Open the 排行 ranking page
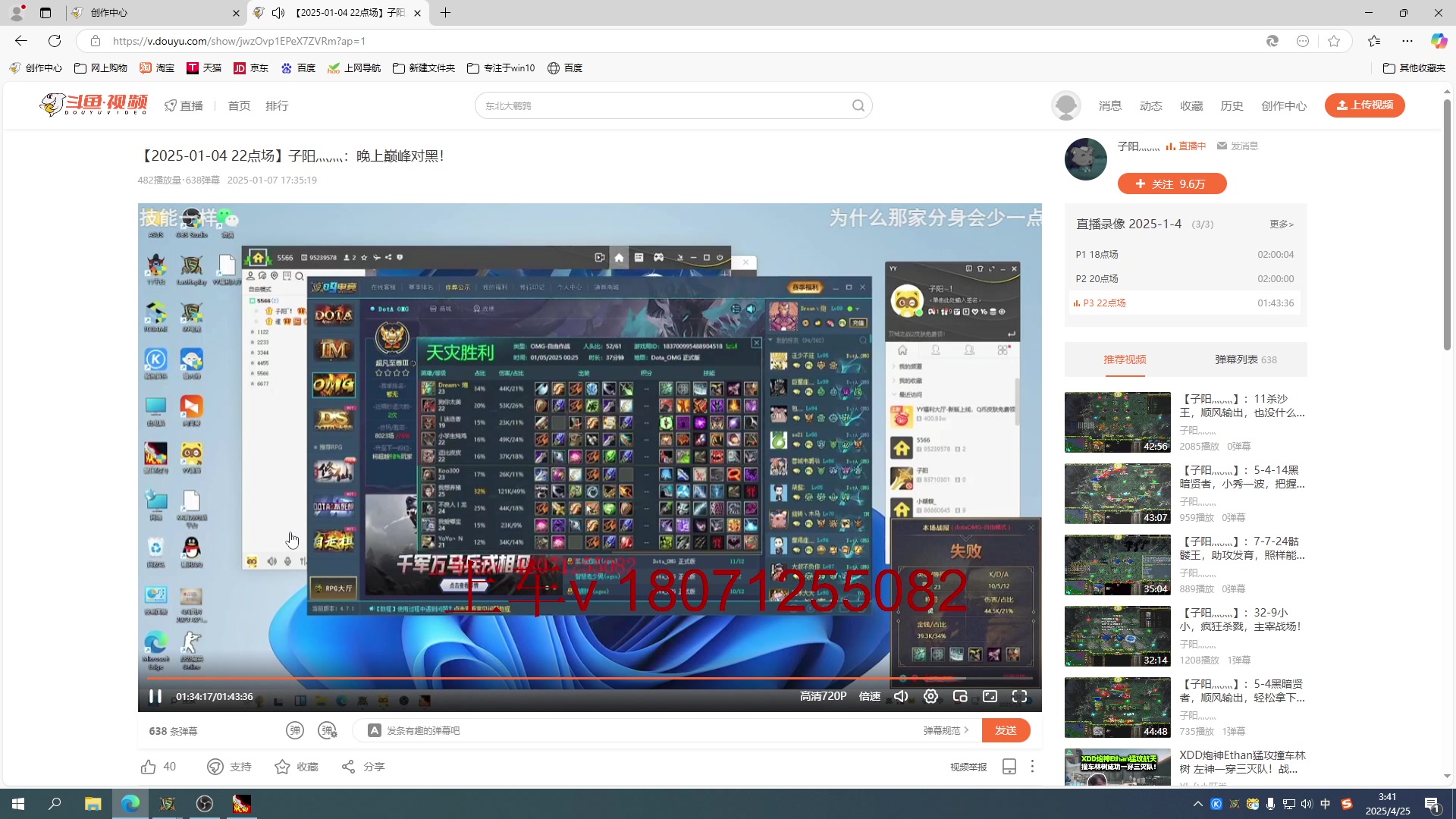 [277, 105]
